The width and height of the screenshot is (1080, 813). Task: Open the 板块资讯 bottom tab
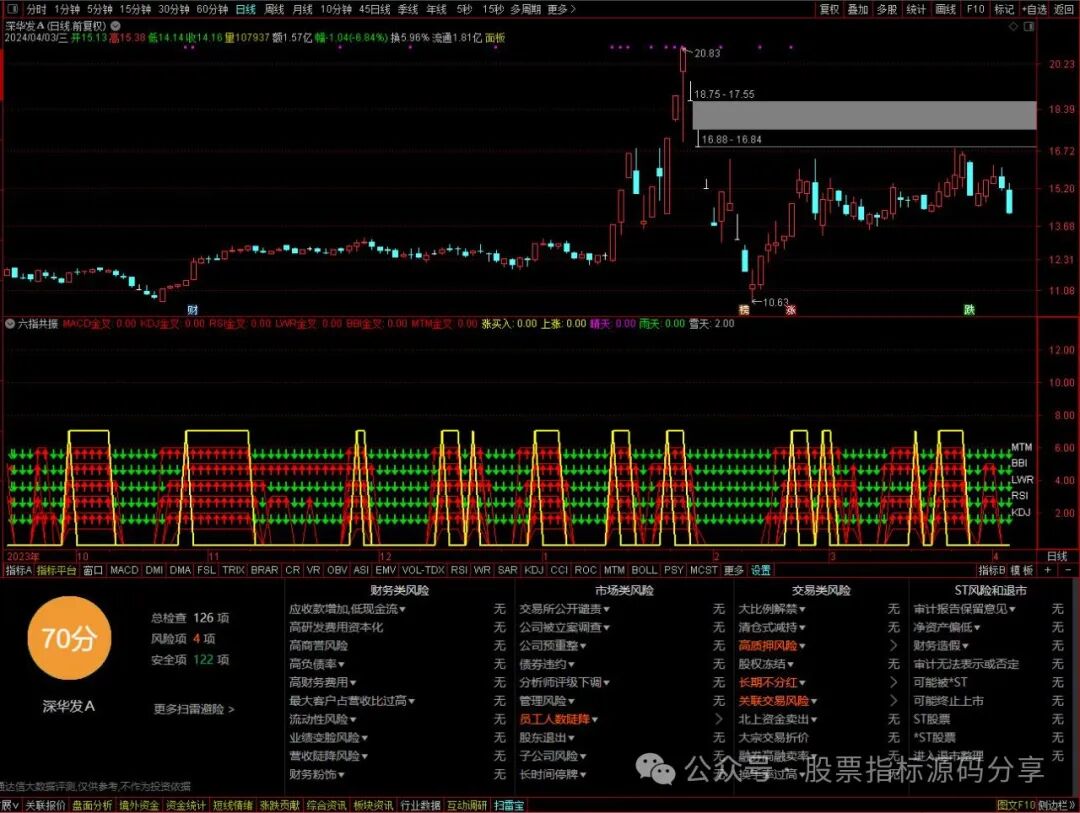373,805
